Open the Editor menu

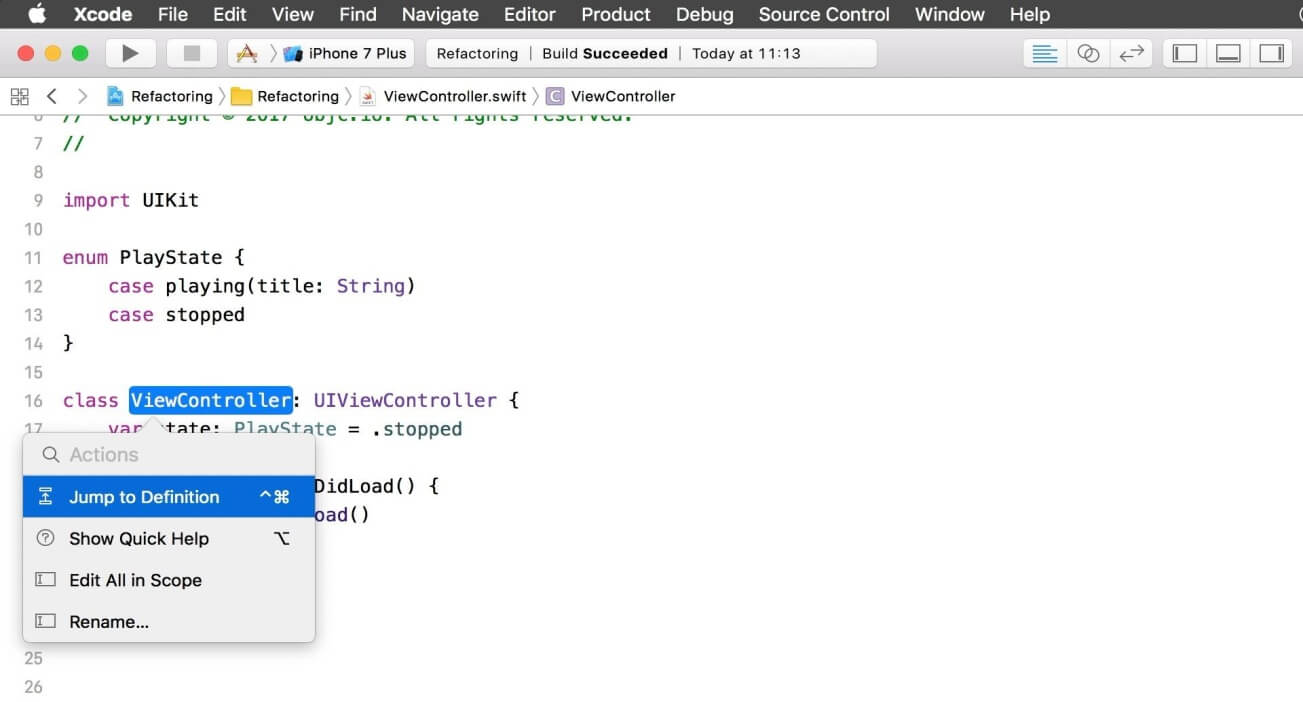pyautogui.click(x=530, y=14)
